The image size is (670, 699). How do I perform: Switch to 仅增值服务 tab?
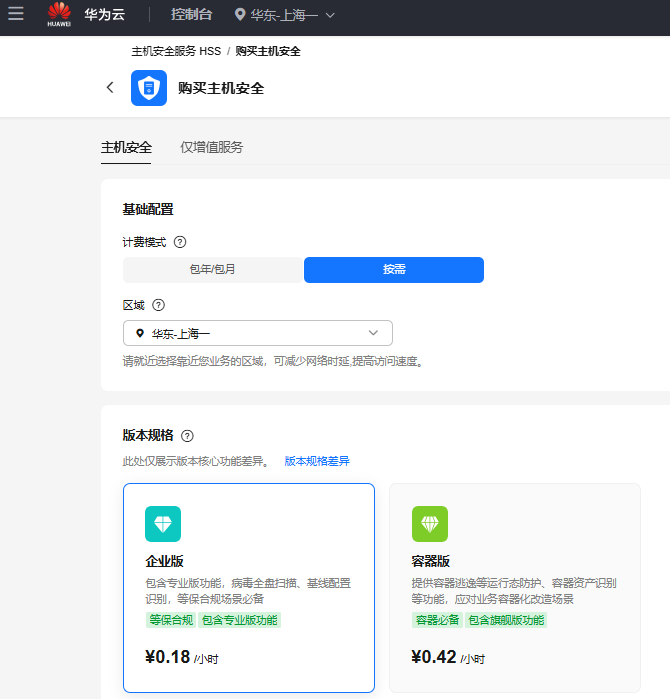coord(211,148)
